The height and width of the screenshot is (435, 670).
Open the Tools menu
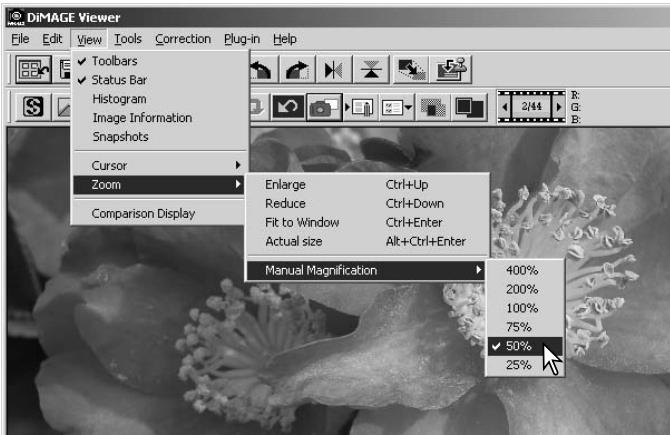[128, 39]
